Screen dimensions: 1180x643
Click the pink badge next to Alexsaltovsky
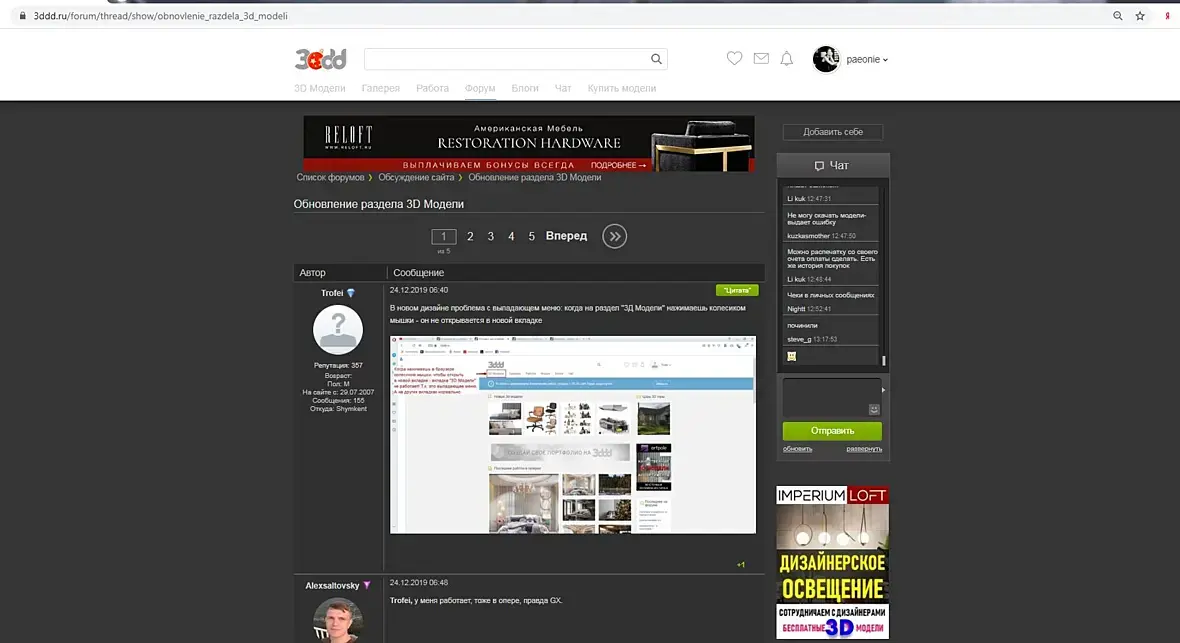(366, 585)
